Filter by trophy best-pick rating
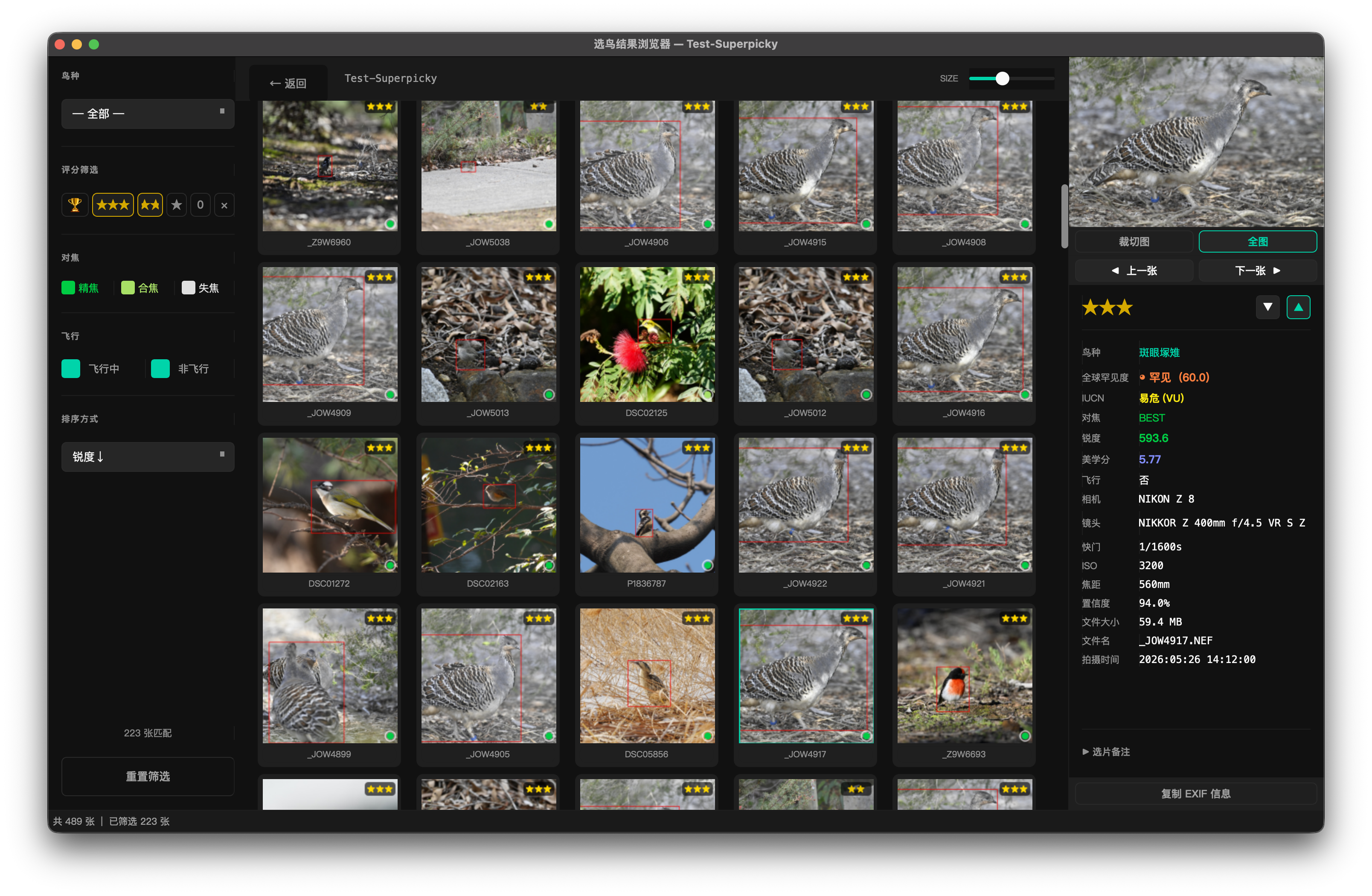This screenshot has width=1372, height=896. pos(74,205)
